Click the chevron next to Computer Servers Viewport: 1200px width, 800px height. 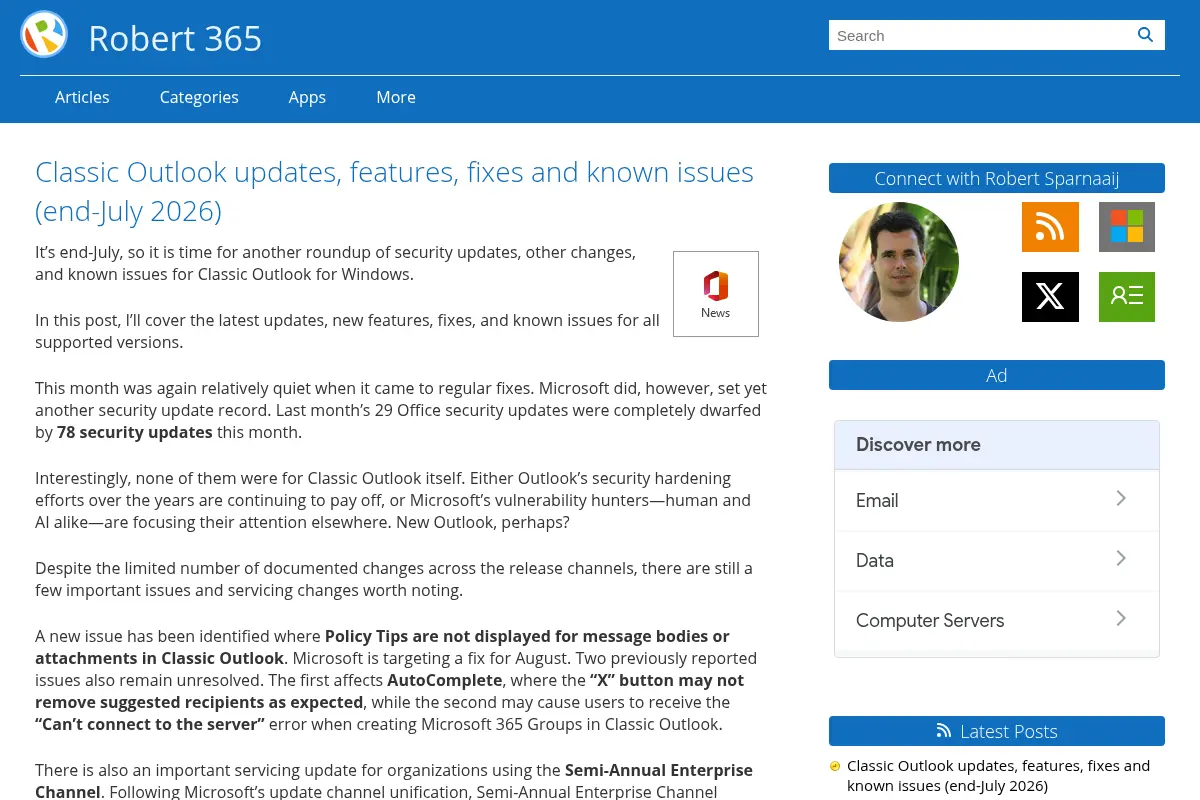[1121, 618]
